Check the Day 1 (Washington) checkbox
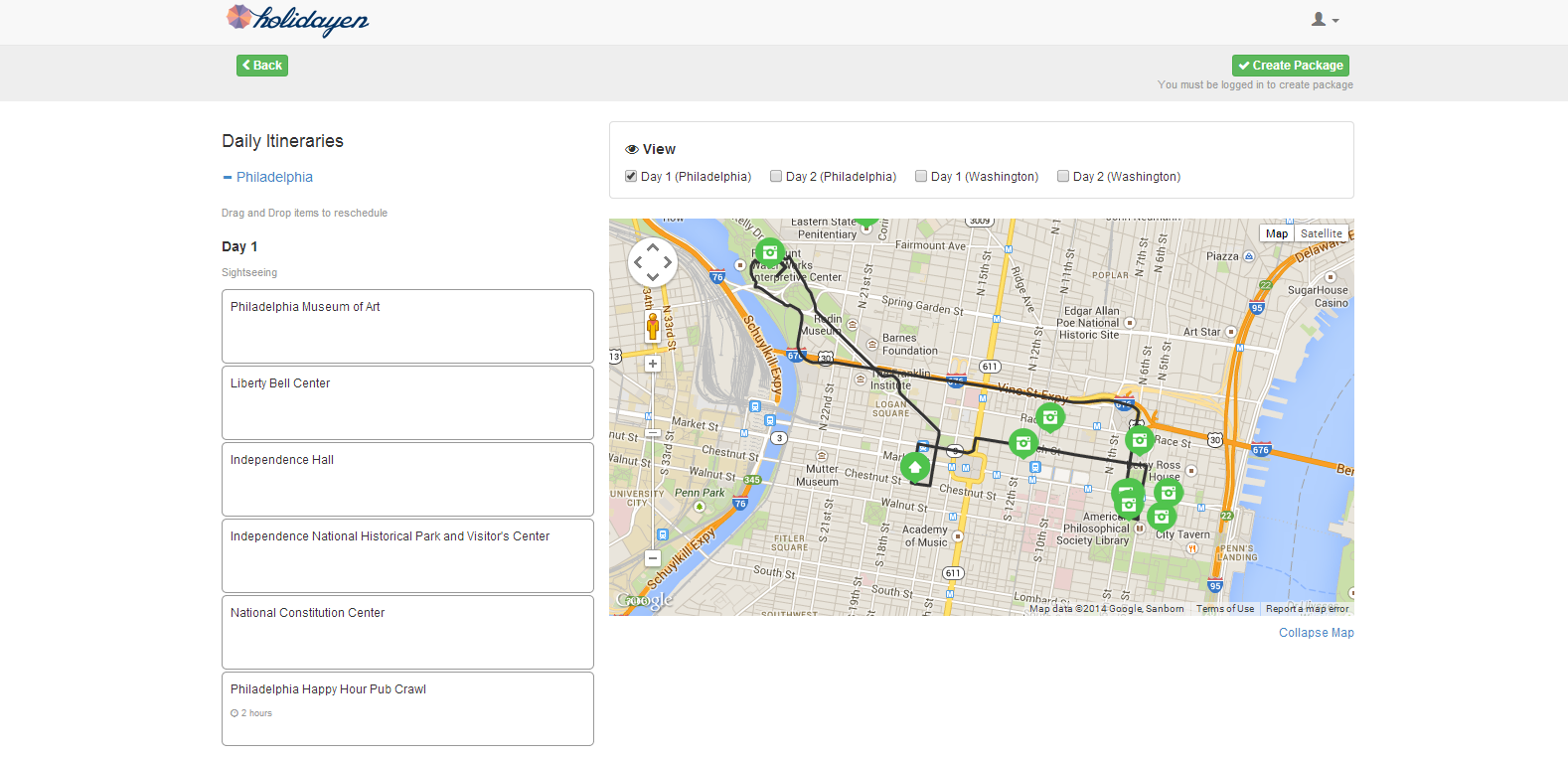Image resolution: width=1568 pixels, height=758 pixels. pos(921,177)
